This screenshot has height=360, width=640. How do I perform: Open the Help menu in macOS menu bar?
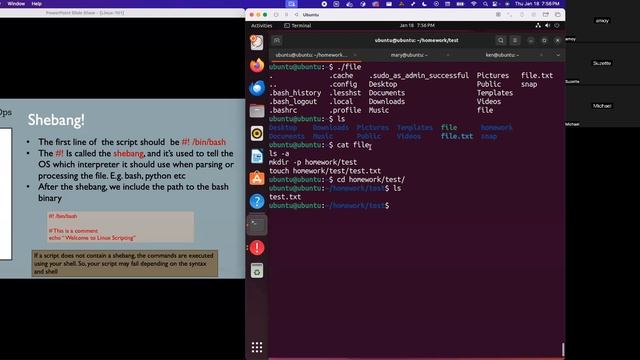(37, 4)
